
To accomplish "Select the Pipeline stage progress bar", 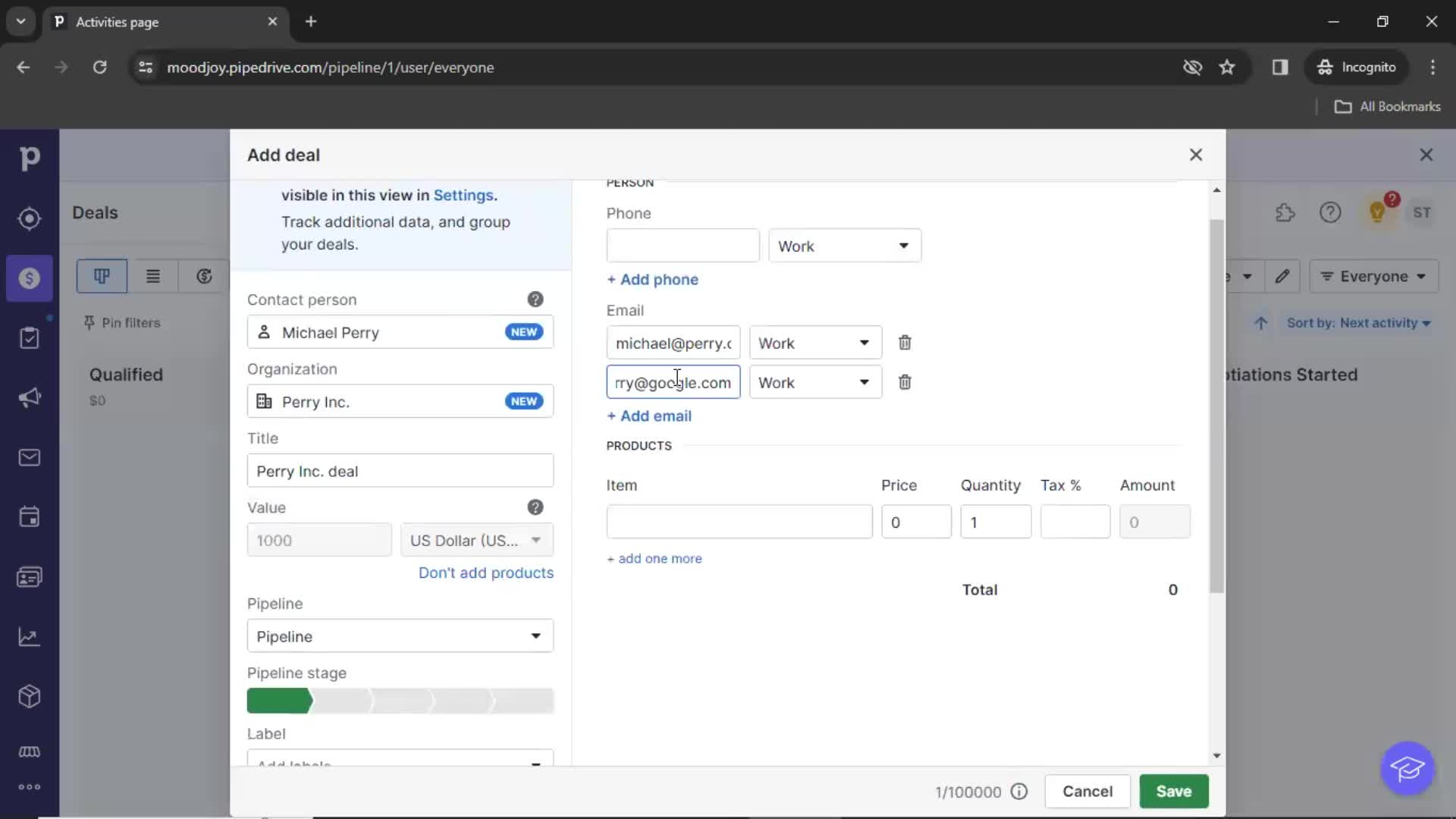I will 400,701.
